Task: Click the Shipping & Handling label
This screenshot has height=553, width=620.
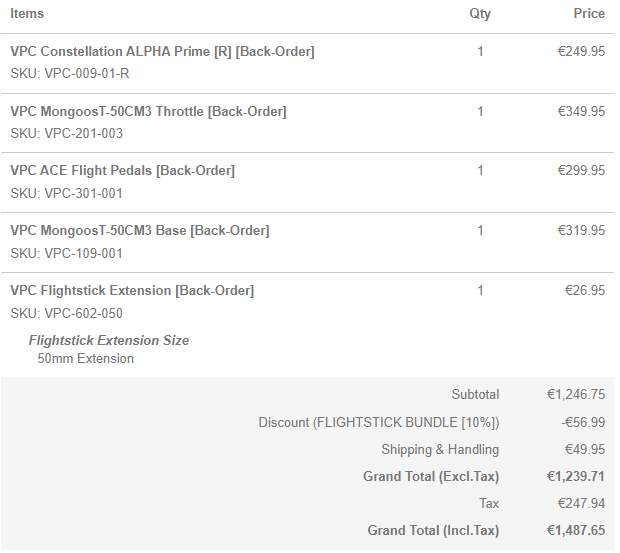Action: [439, 450]
